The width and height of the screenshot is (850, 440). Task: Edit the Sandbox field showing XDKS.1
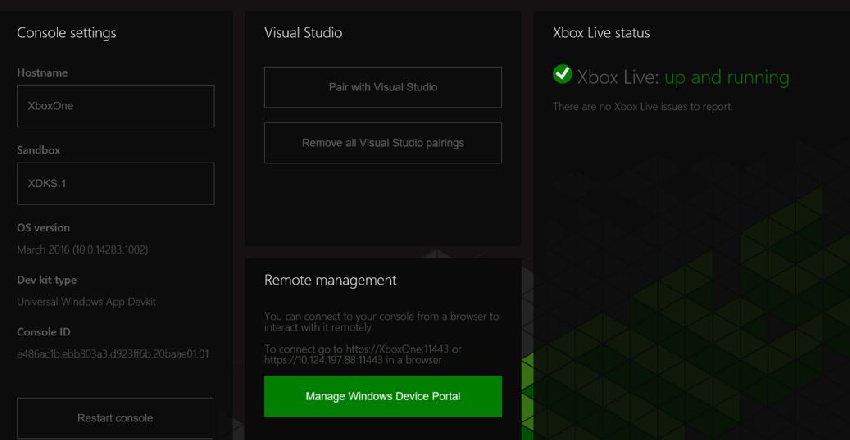point(115,184)
